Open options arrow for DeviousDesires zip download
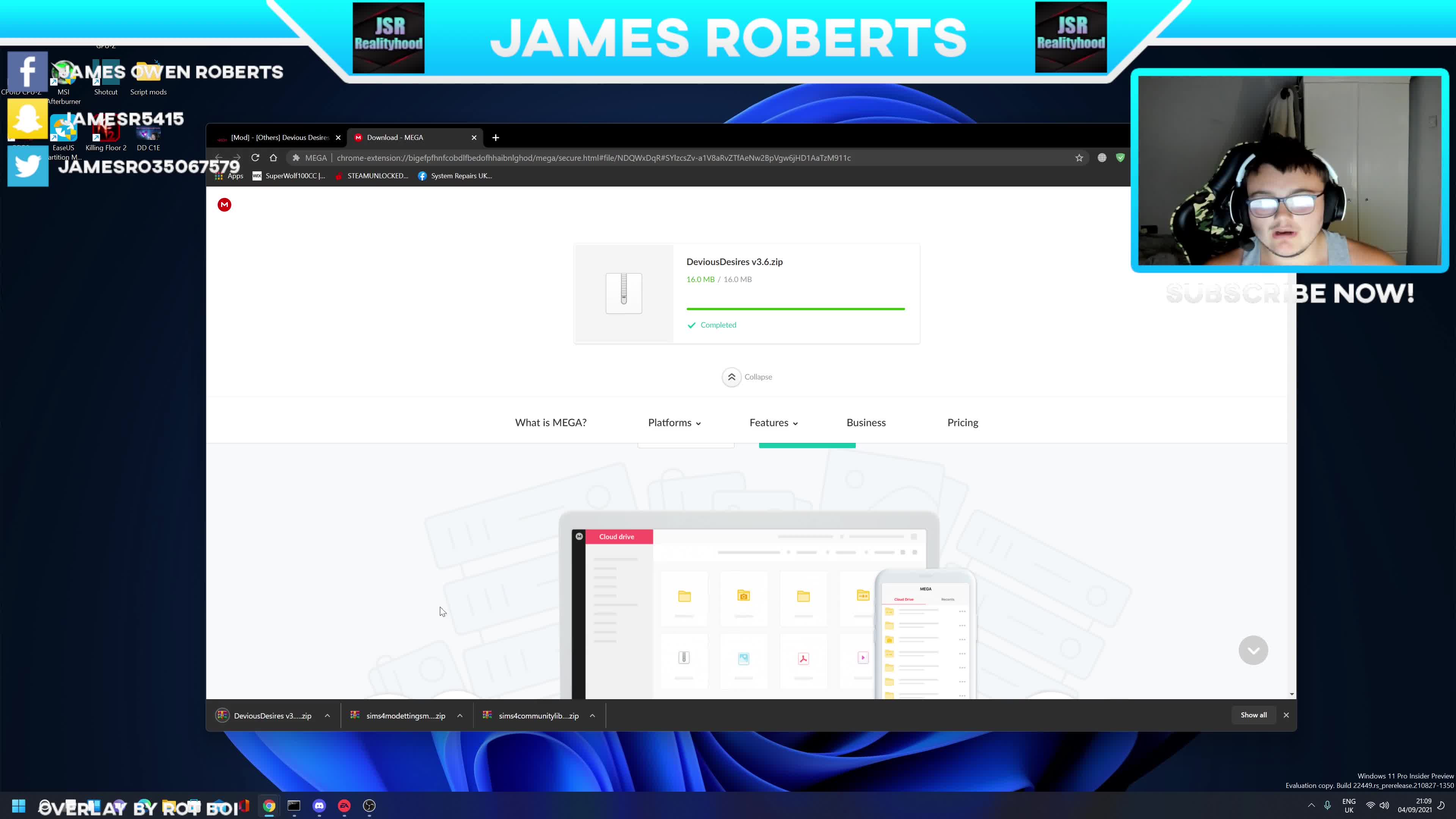 (327, 715)
